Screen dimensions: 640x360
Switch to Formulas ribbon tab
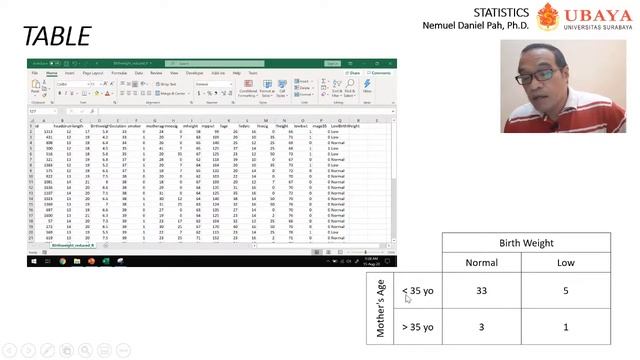119,73
